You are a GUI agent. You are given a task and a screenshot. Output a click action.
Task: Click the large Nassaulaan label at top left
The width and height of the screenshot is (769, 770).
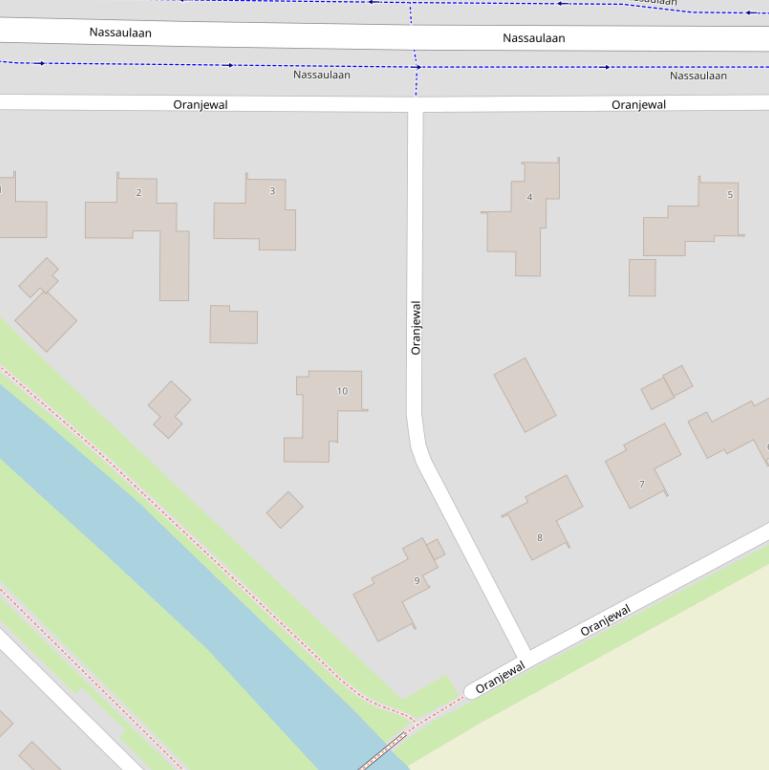pyautogui.click(x=120, y=32)
